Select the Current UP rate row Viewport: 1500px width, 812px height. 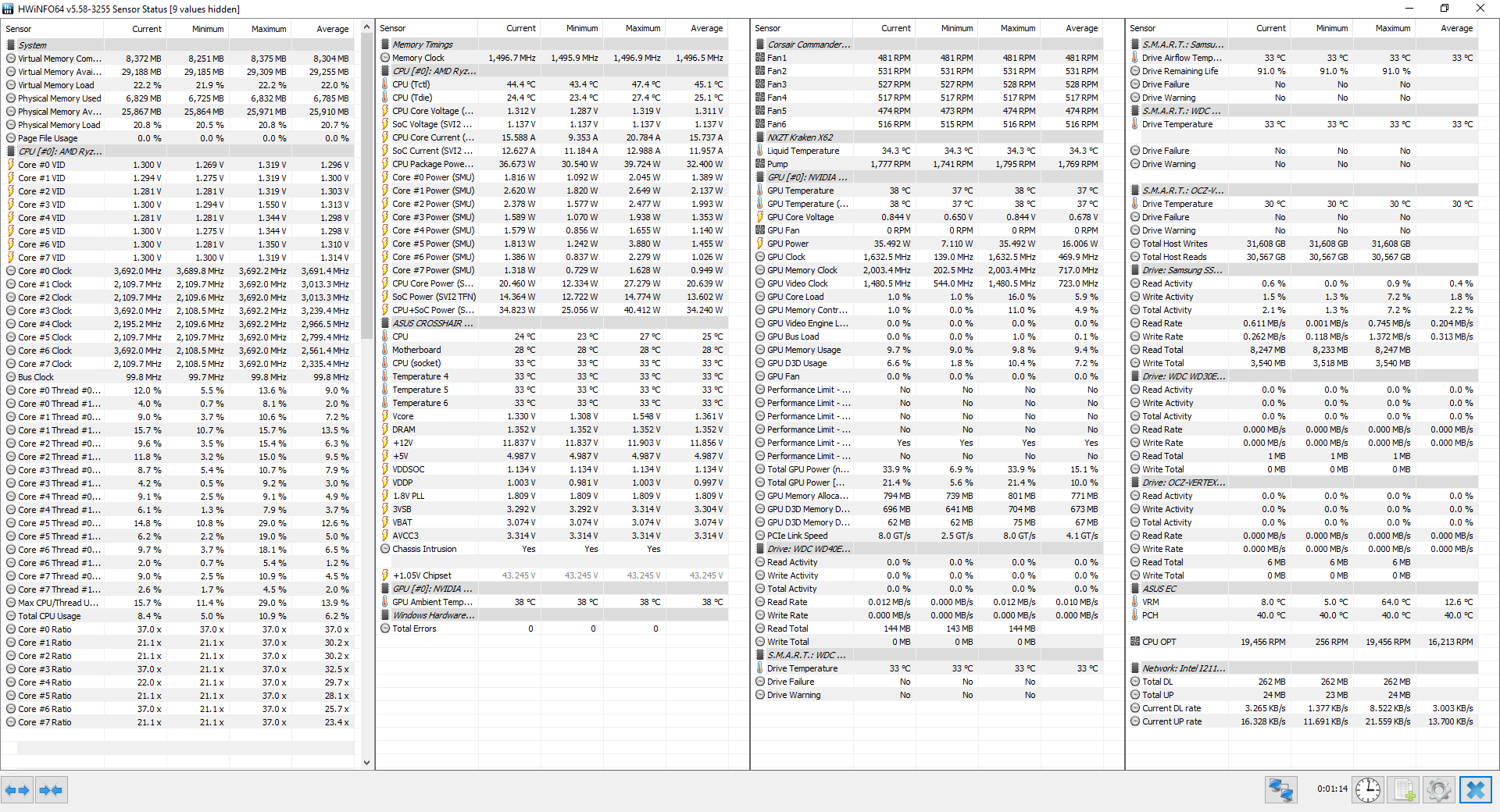pos(1303,721)
